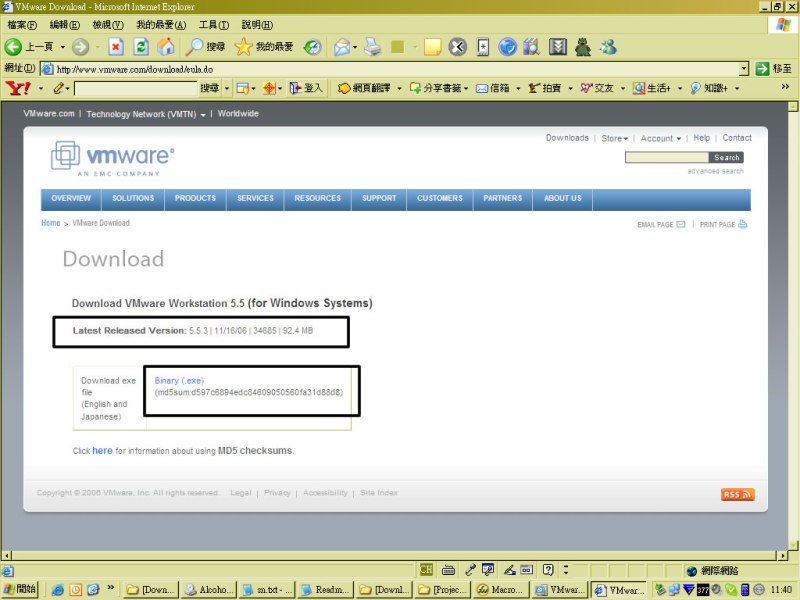The width and height of the screenshot is (800, 600).
Task: Click the Print printer icon
Action: [373, 47]
